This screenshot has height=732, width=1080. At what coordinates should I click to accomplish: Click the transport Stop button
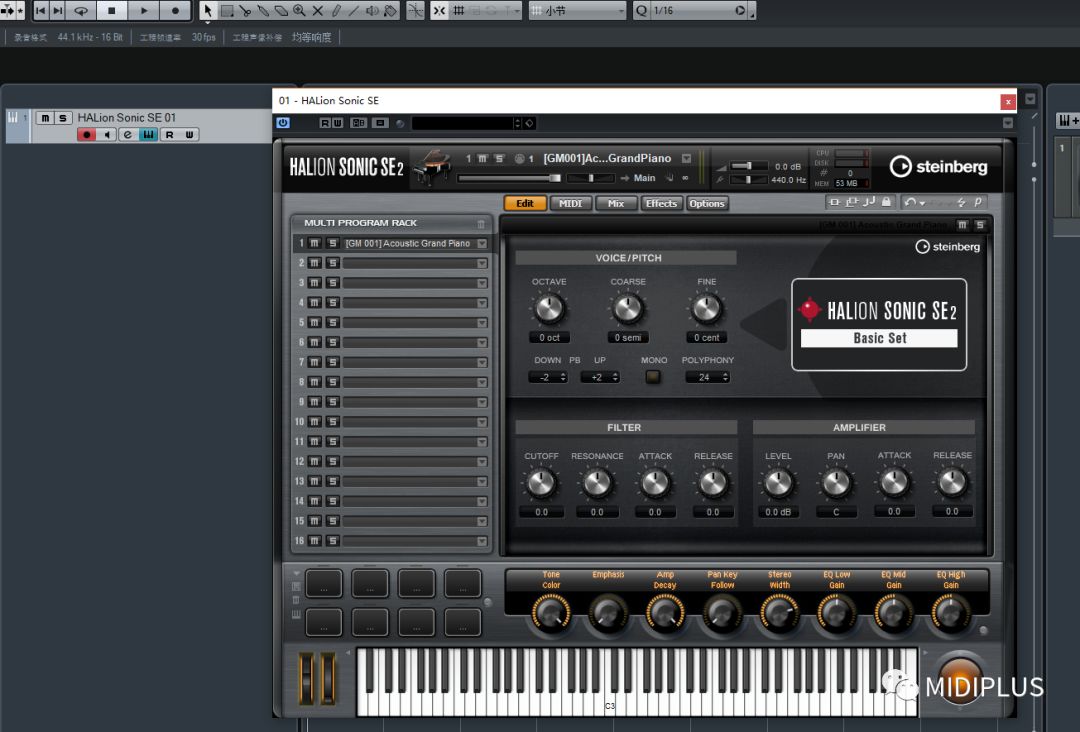tap(112, 10)
